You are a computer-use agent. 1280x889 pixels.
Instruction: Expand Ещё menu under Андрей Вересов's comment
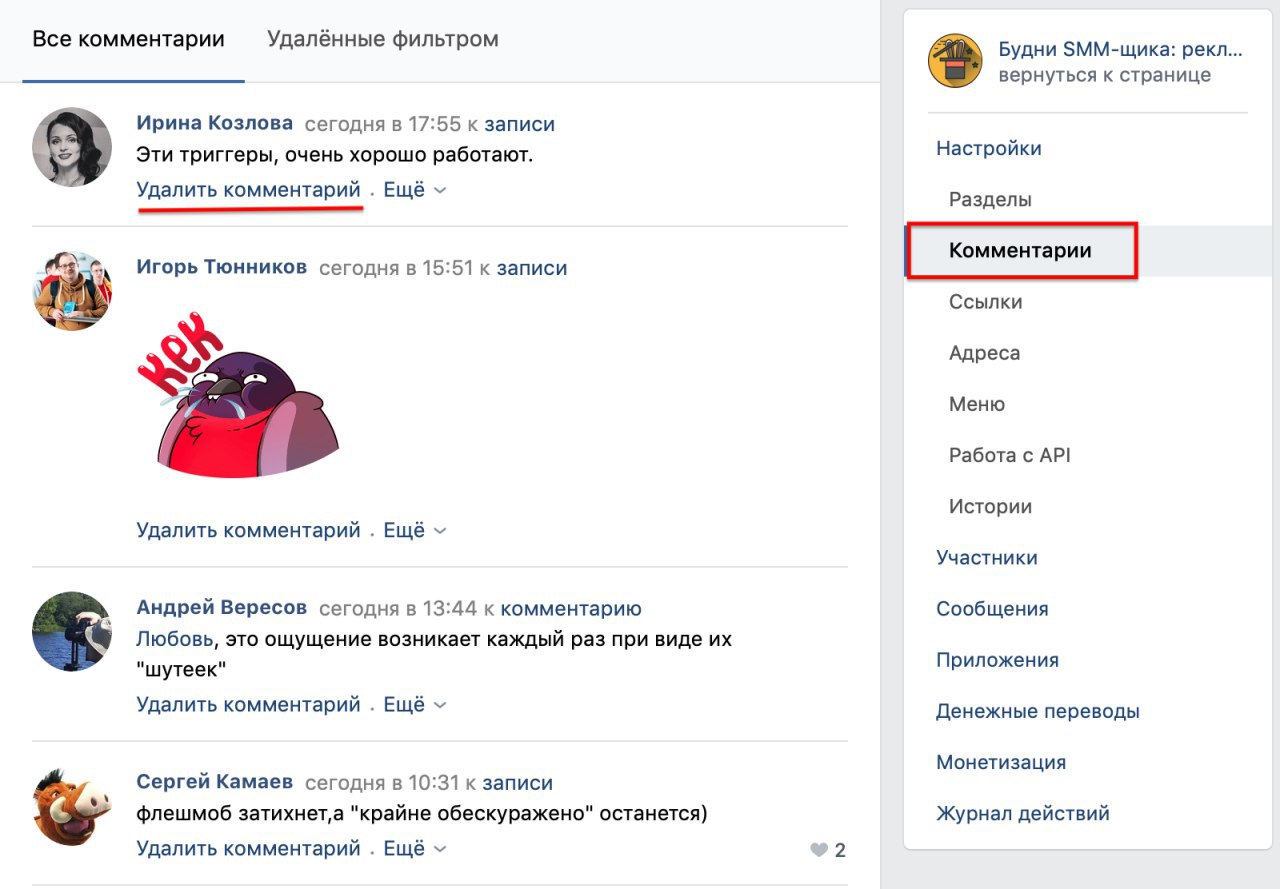click(x=414, y=704)
